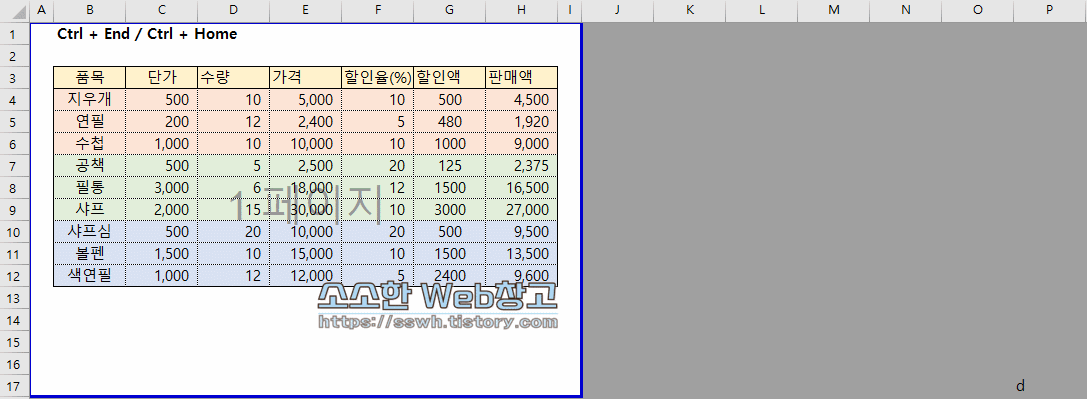Select column O header
The image size is (1087, 399).
(x=977, y=10)
